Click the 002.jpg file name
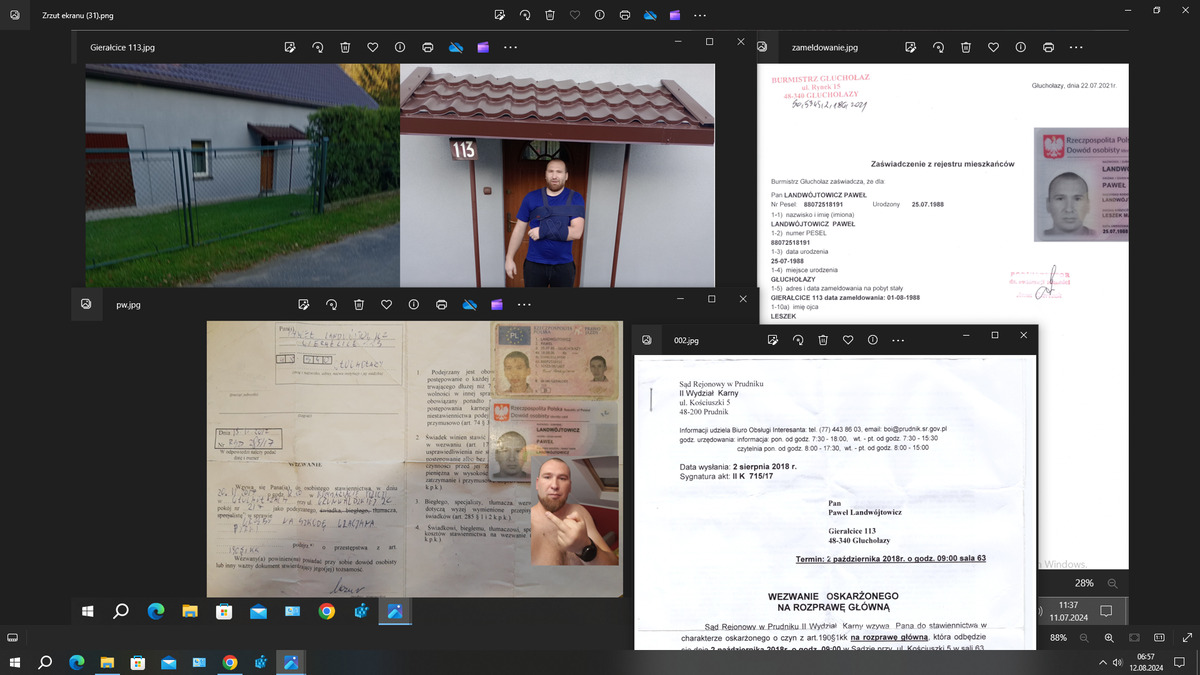The image size is (1200, 675). click(687, 341)
